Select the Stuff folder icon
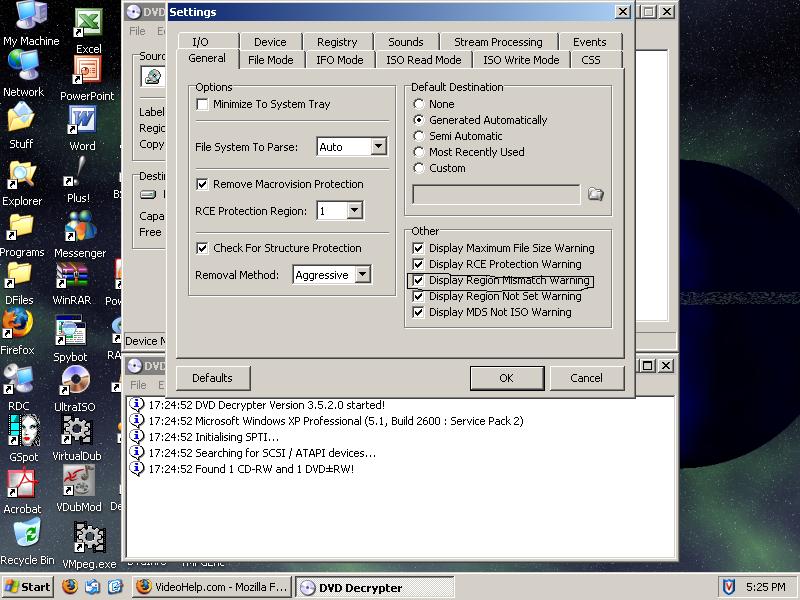Viewport: 800px width, 600px height. pos(21,126)
